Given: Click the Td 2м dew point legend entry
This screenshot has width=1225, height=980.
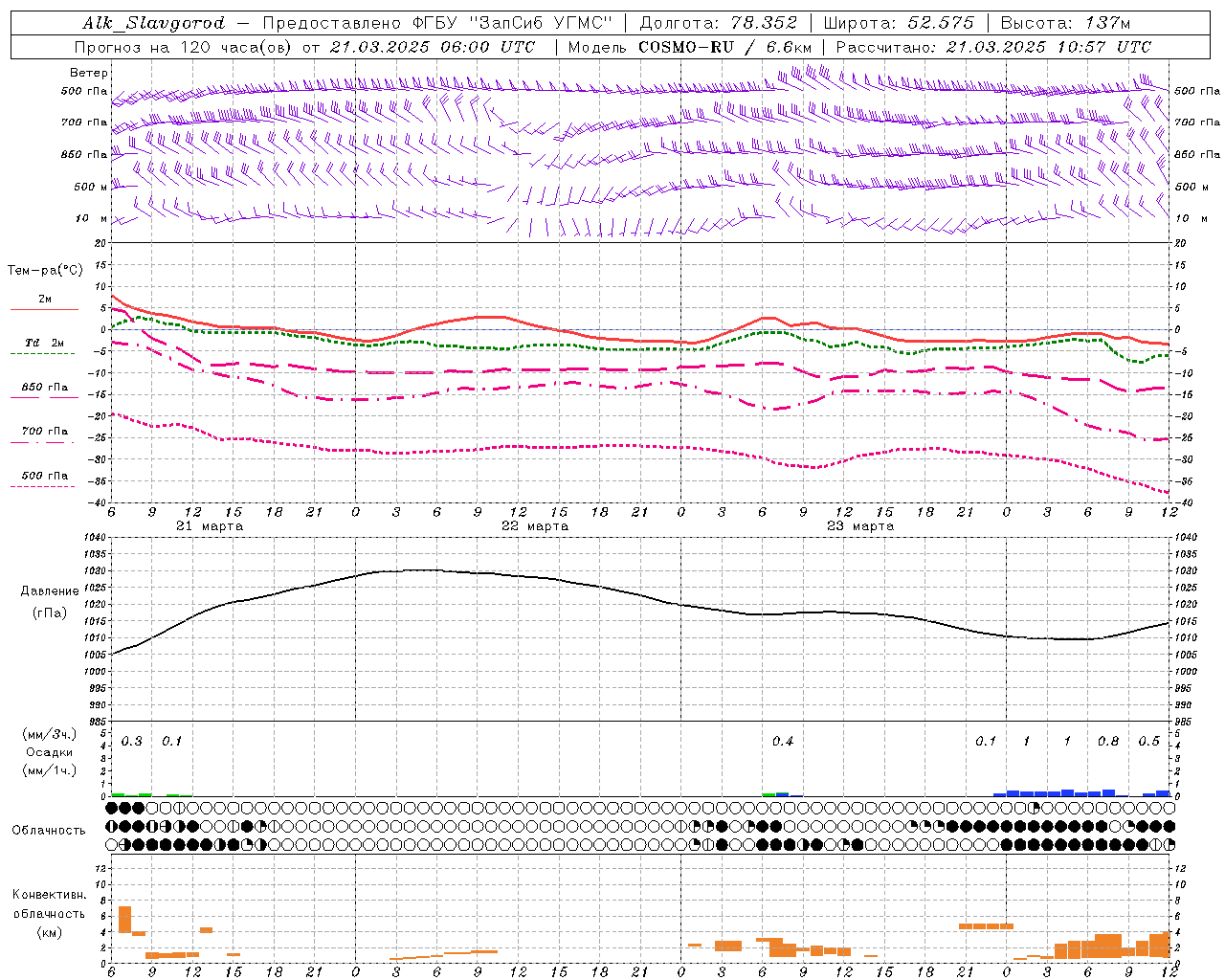Looking at the screenshot, I should point(45,343).
